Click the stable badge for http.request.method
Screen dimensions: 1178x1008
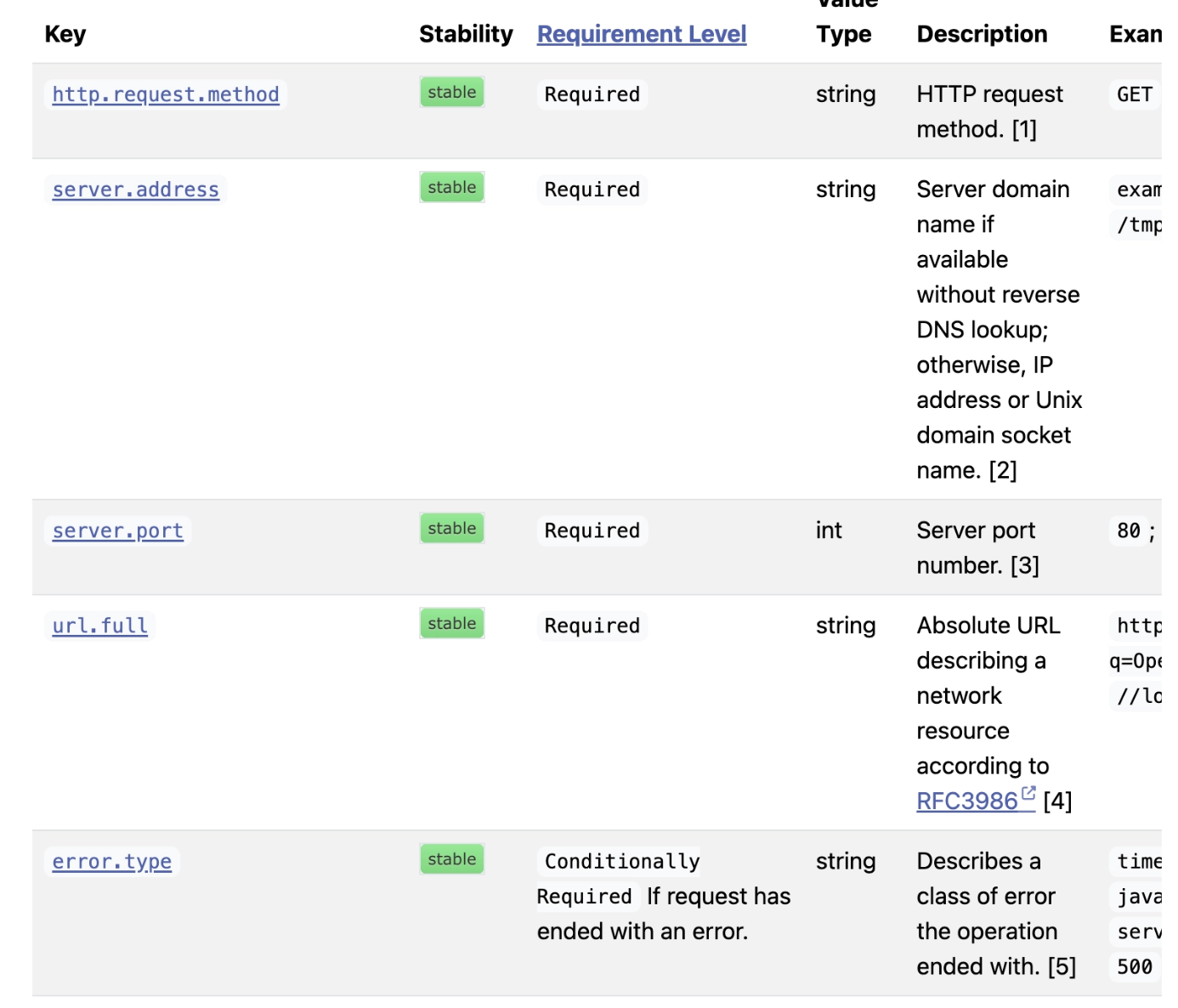pyautogui.click(x=452, y=92)
